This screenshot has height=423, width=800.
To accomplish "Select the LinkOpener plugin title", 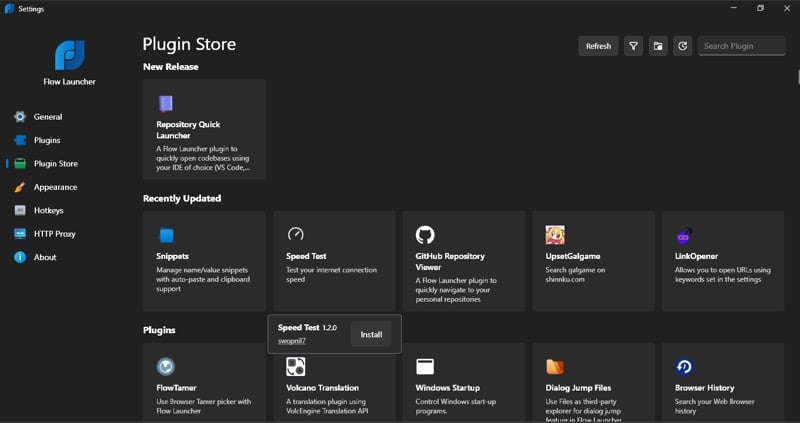I will click(696, 256).
